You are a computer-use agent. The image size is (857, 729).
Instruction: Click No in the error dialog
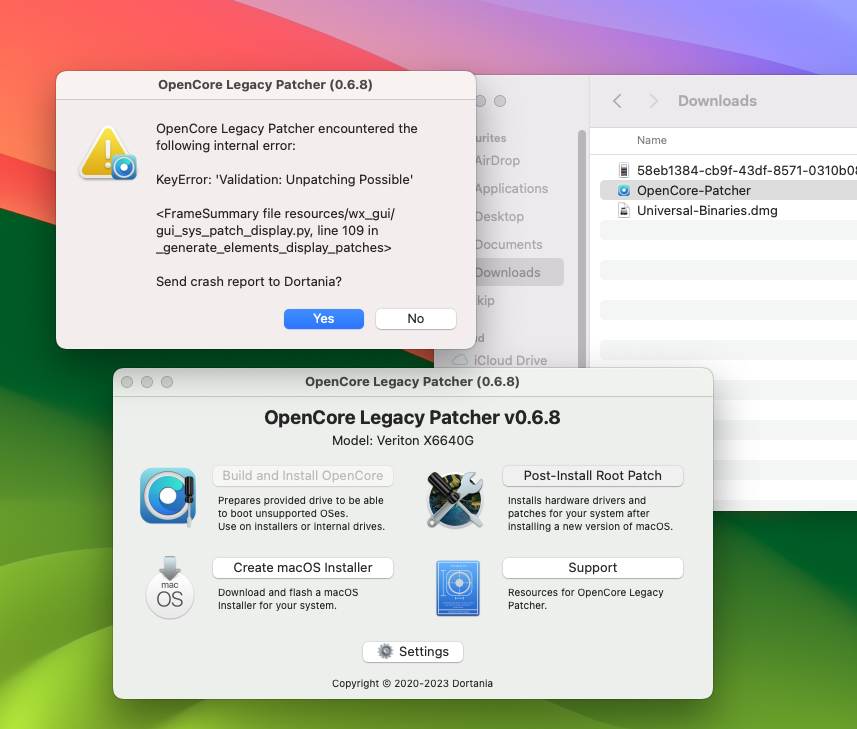pos(415,319)
